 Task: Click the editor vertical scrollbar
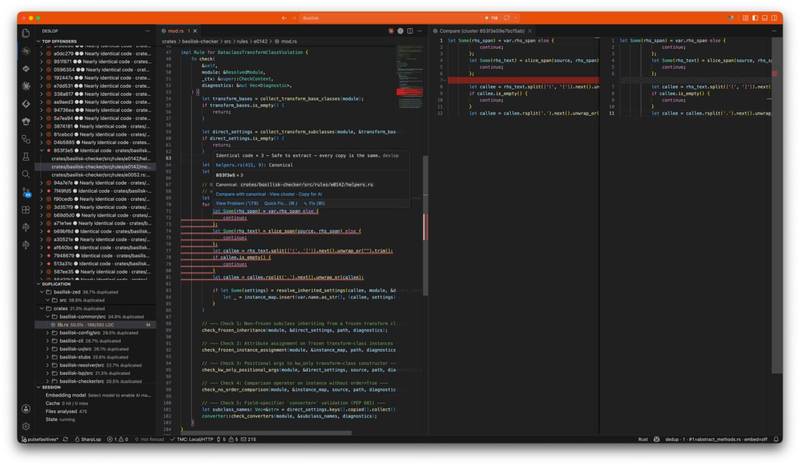(x=425, y=225)
